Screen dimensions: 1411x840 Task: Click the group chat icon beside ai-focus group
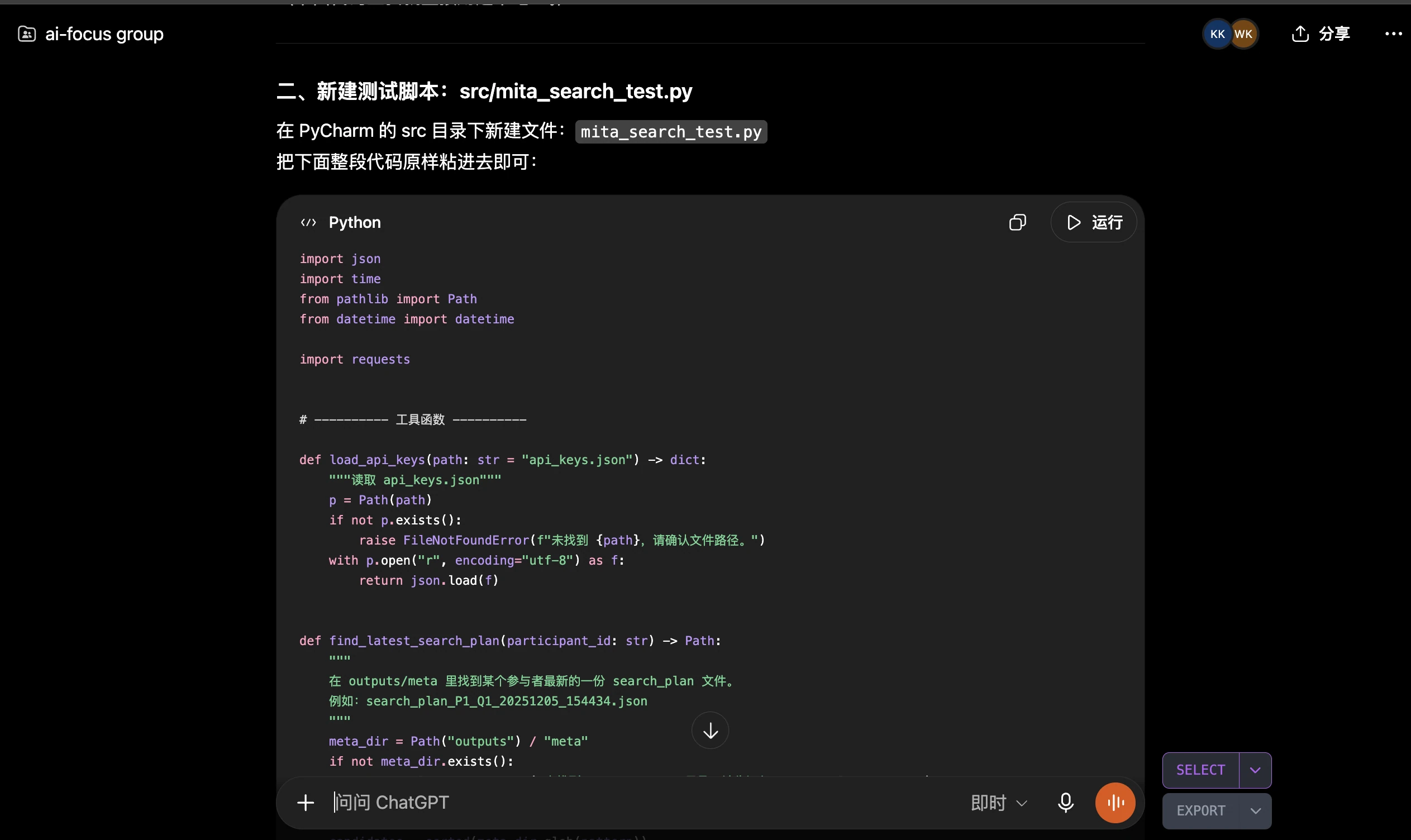pyautogui.click(x=27, y=34)
